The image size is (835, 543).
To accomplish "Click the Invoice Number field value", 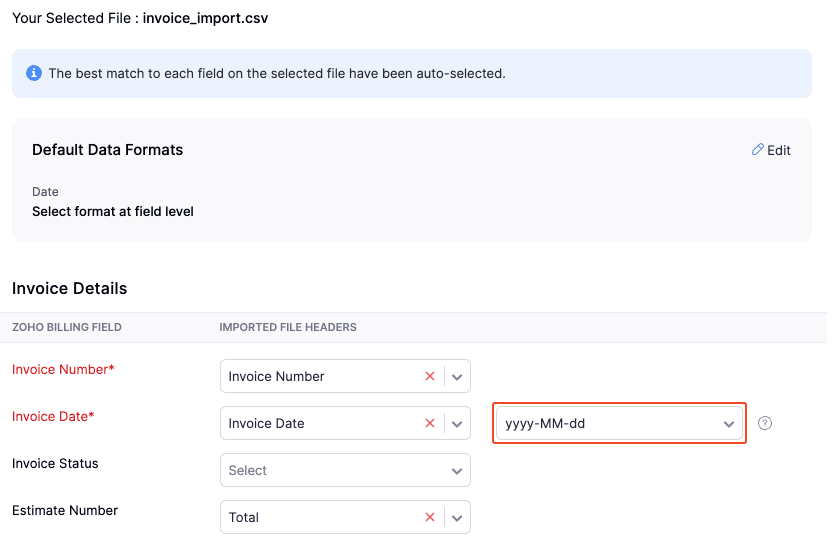I will (277, 376).
